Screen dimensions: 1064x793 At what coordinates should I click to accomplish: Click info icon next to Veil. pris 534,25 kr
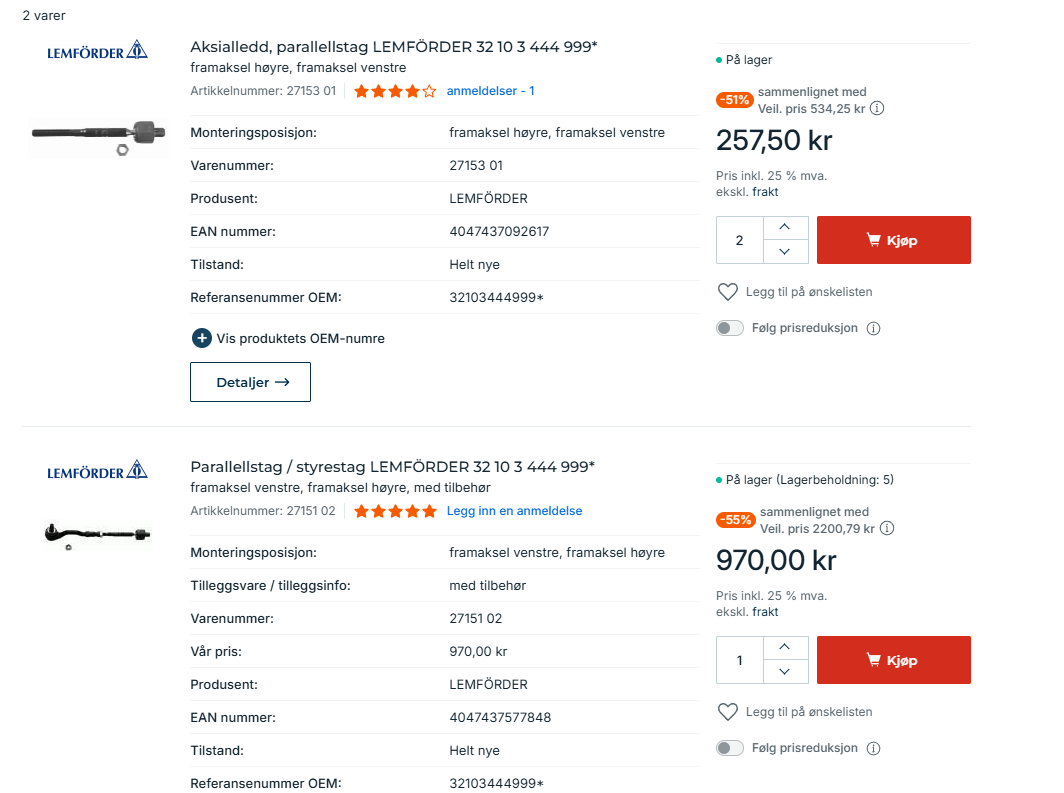878,108
